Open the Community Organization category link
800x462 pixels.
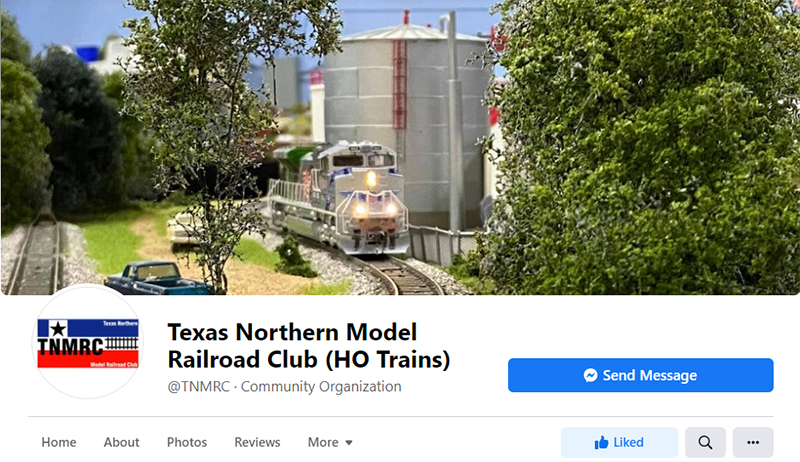321,387
